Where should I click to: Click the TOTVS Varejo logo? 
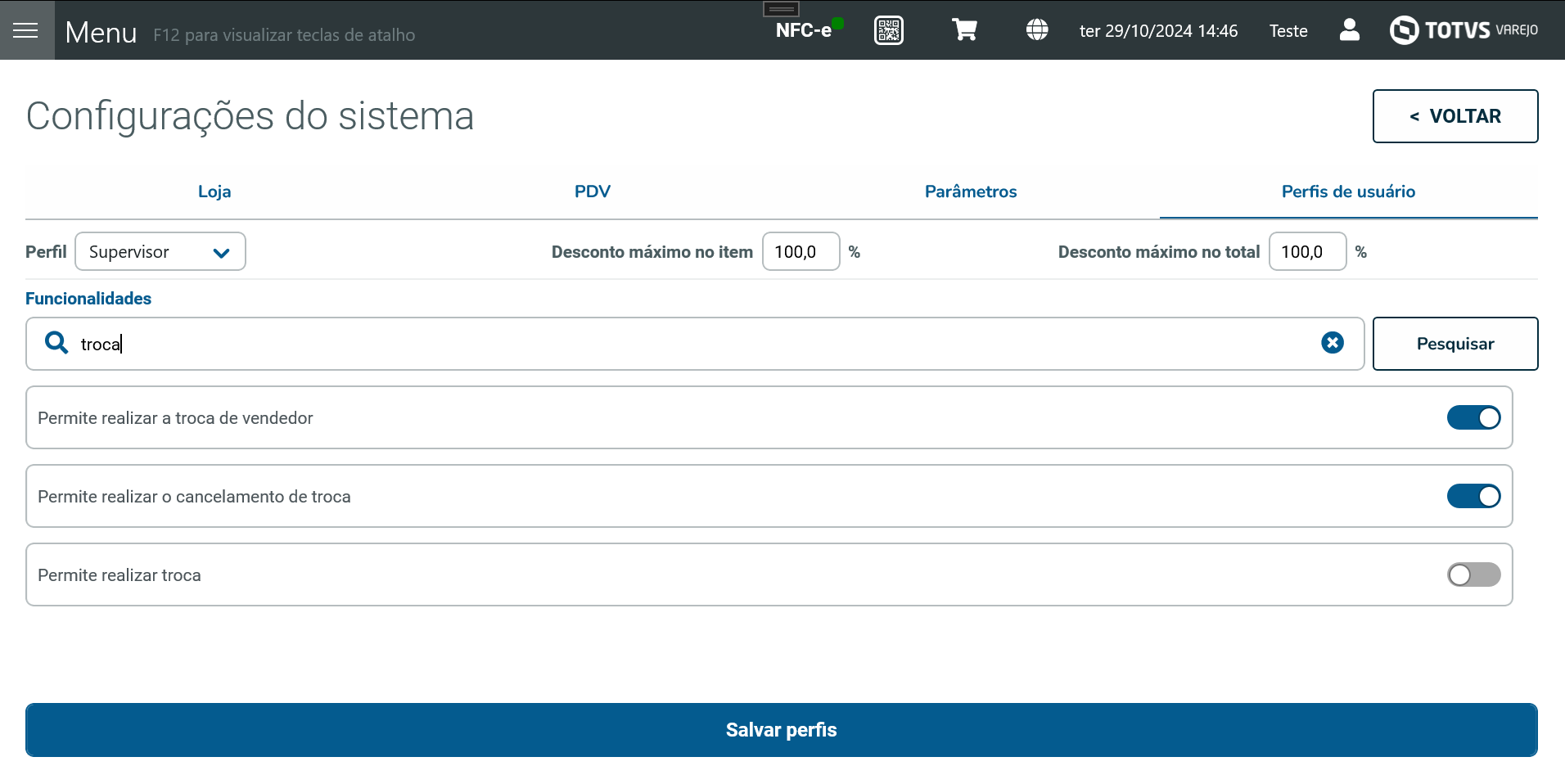1464,30
